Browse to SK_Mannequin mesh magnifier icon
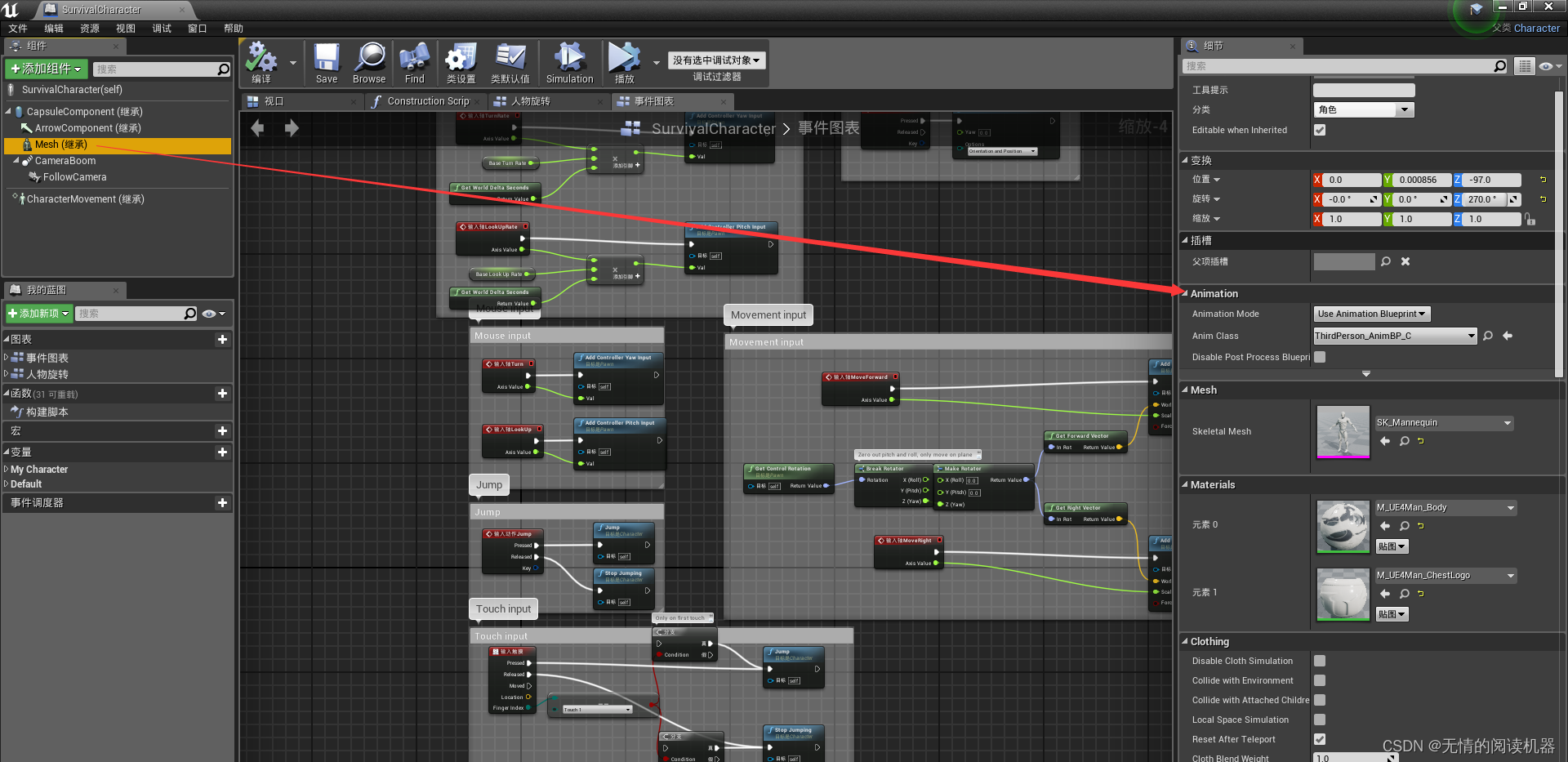 point(1405,441)
